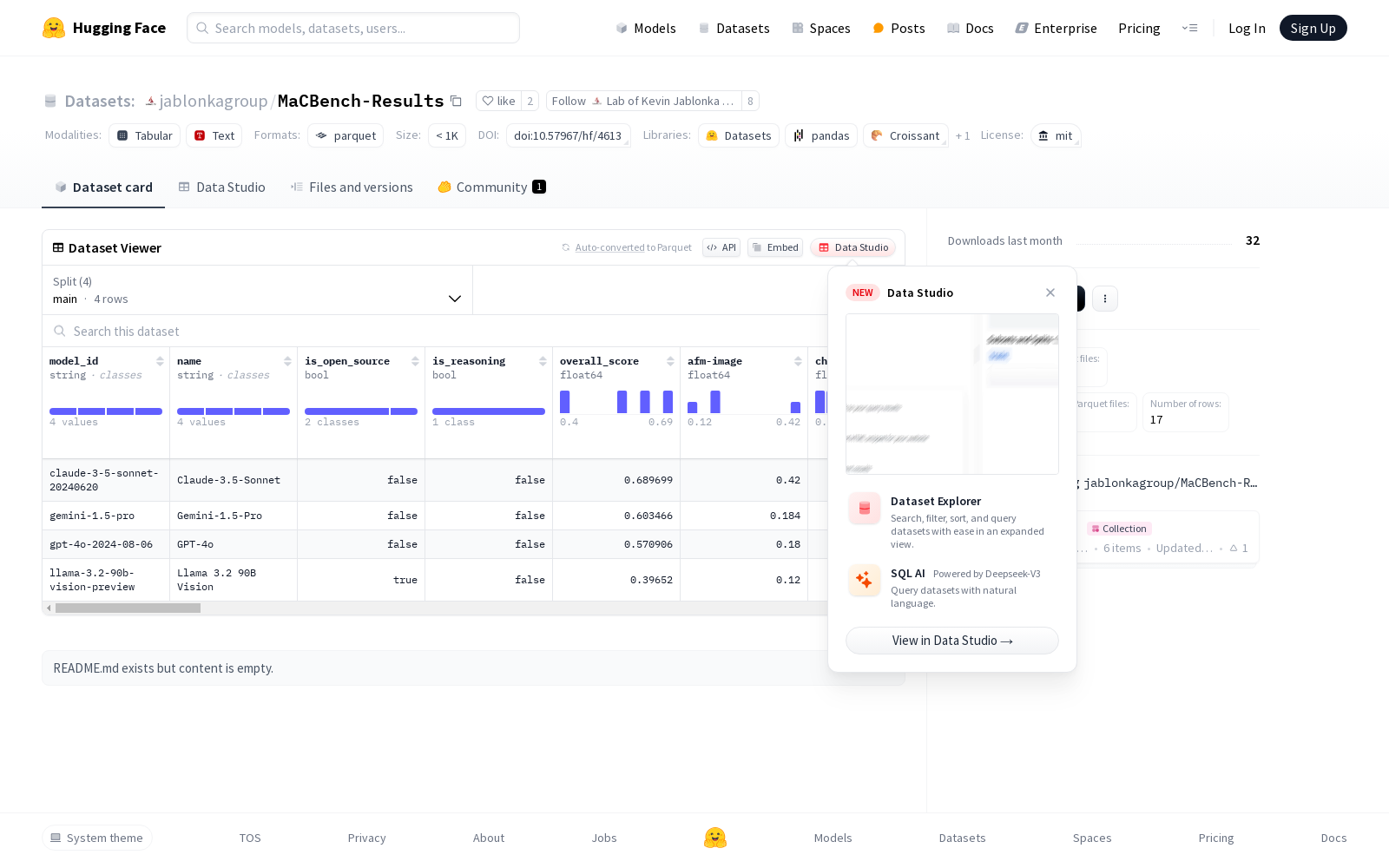
Task: Close the Data Studio popup
Action: (x=1050, y=293)
